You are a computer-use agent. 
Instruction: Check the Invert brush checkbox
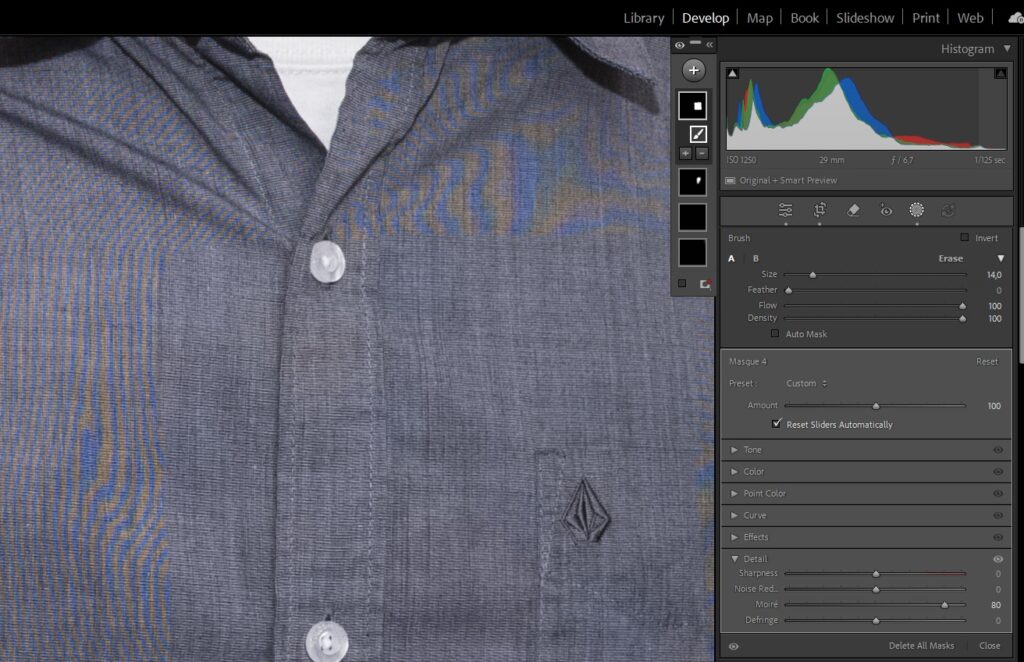[964, 238]
